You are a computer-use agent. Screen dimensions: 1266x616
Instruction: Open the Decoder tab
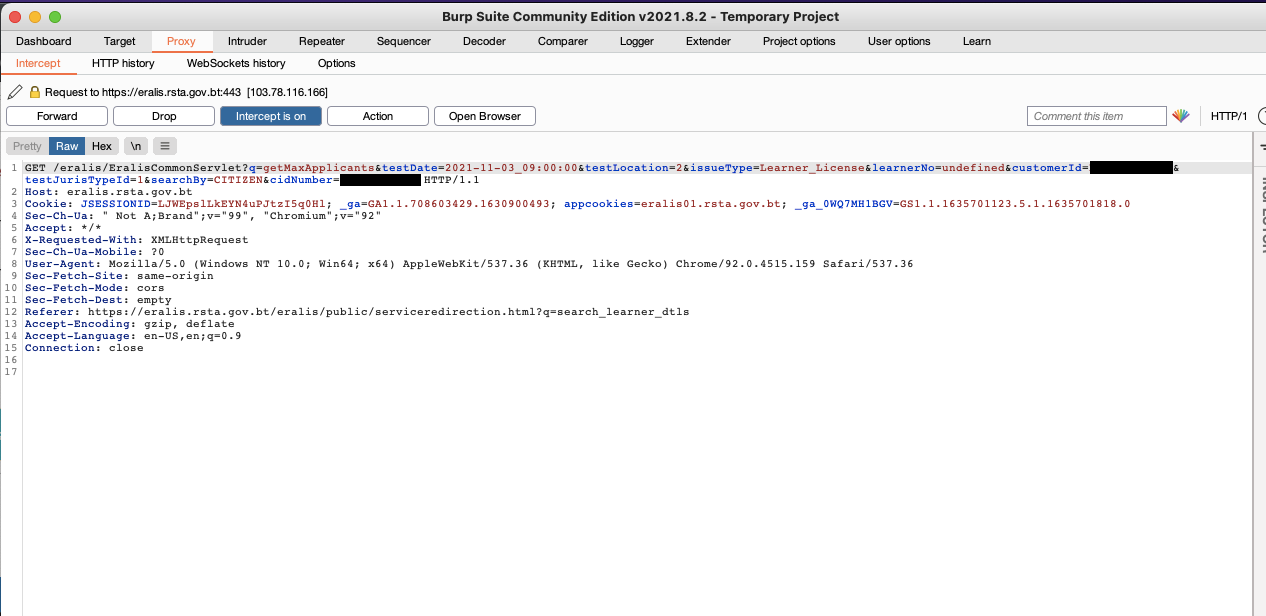pyautogui.click(x=485, y=41)
